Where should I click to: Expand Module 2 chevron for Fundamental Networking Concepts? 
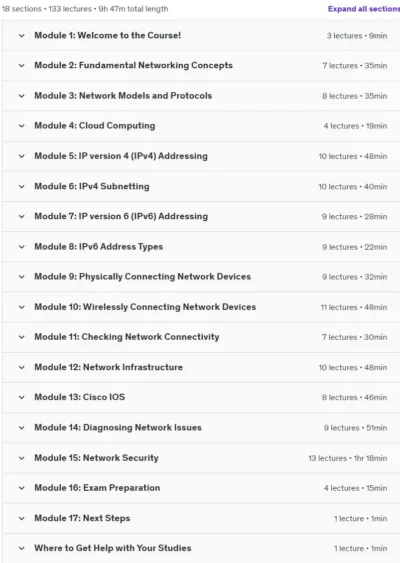[22, 66]
